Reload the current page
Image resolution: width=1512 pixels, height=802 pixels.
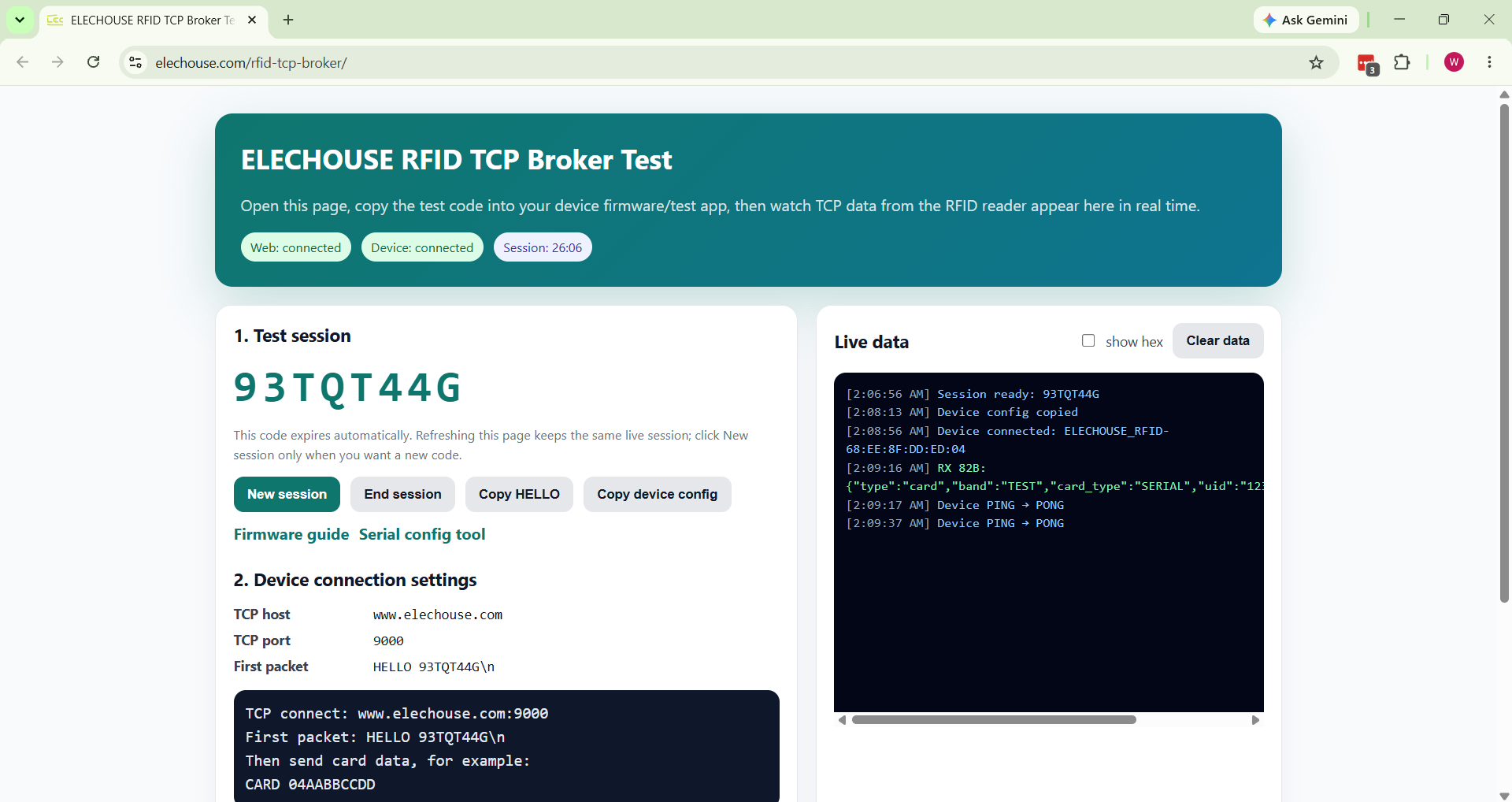93,62
